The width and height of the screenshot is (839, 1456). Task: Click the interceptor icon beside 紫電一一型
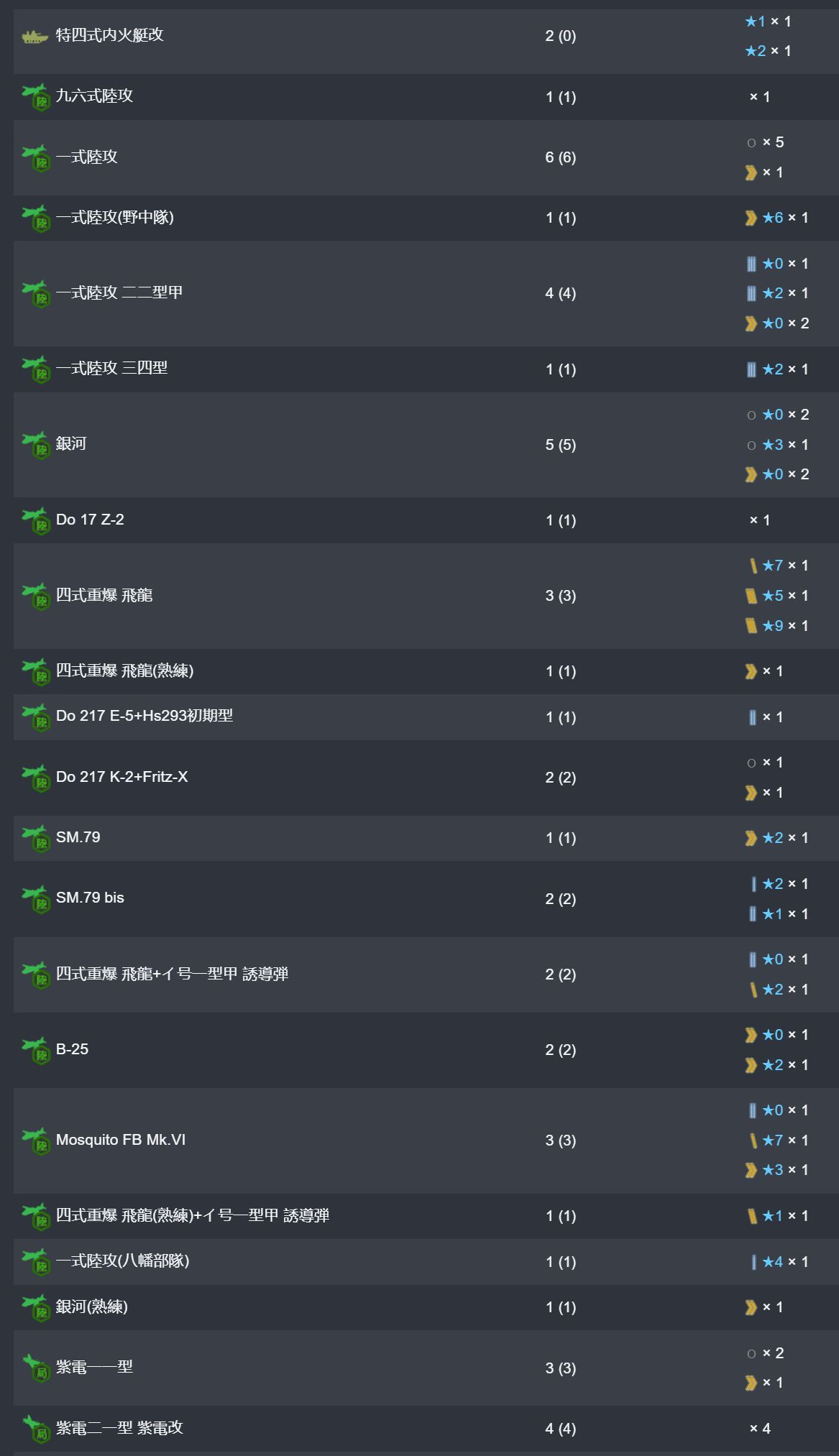coord(36,1367)
